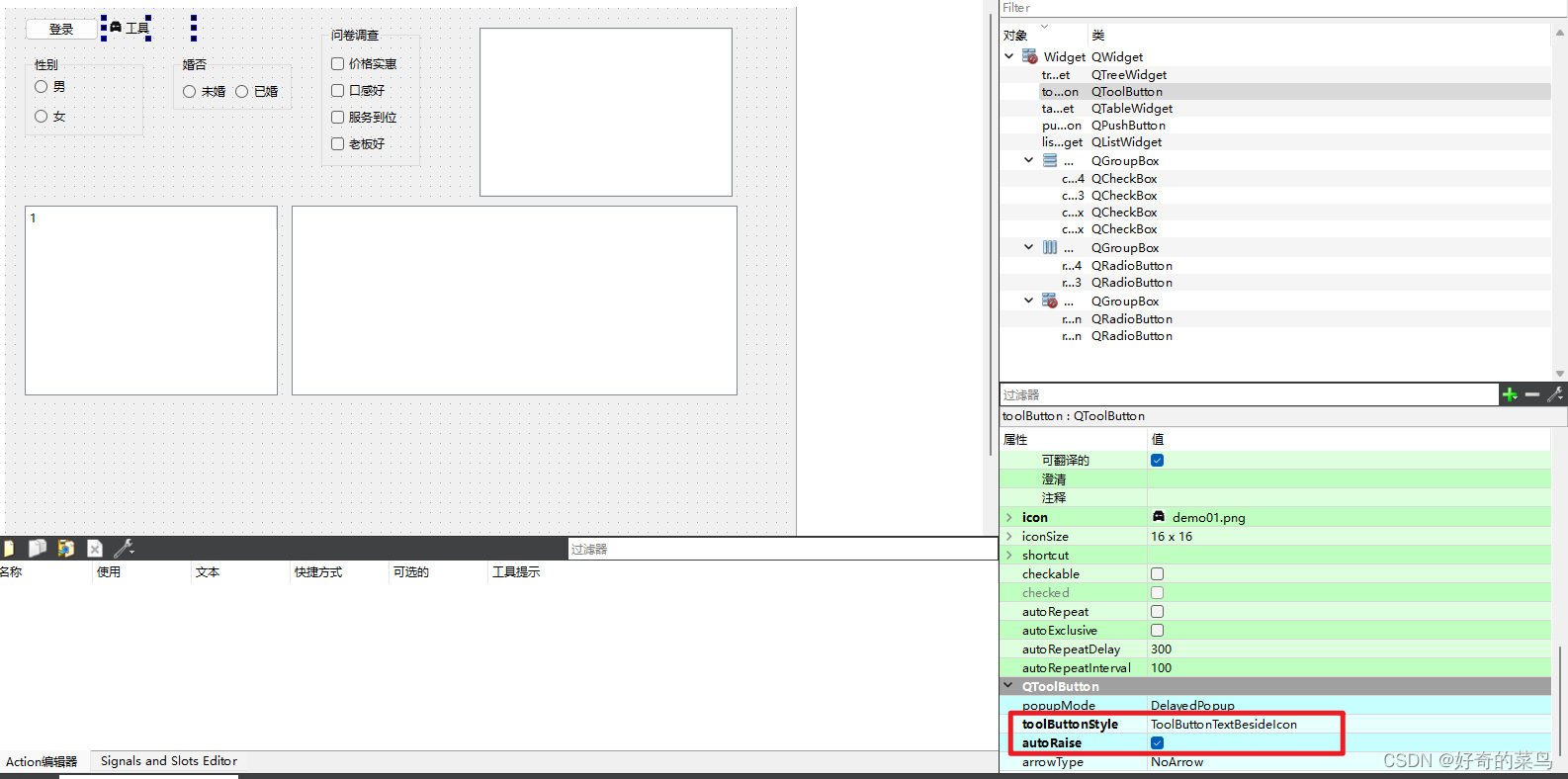
Task: Click the minus remove dynamic property icon
Action: (1532, 394)
